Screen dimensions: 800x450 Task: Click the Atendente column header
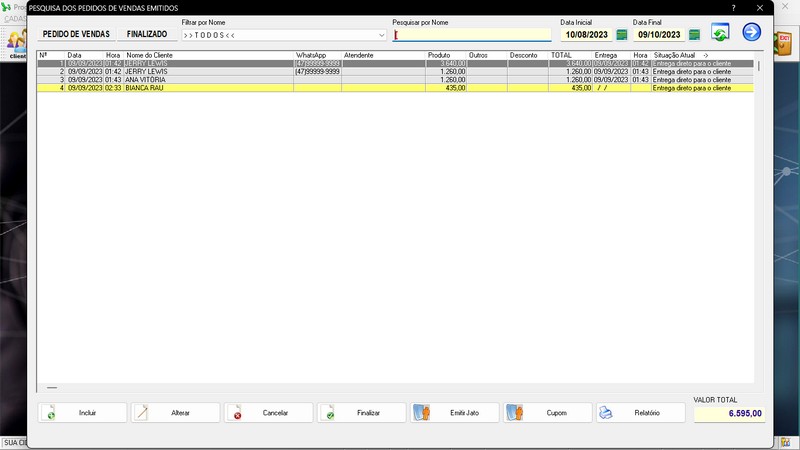tap(383, 55)
